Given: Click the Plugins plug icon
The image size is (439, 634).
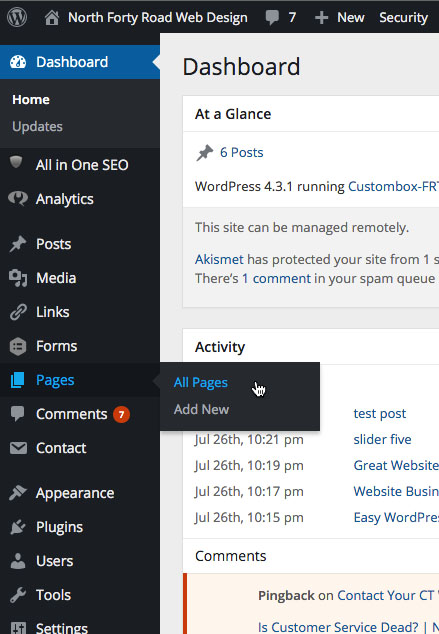Looking at the screenshot, I should click(18, 527).
